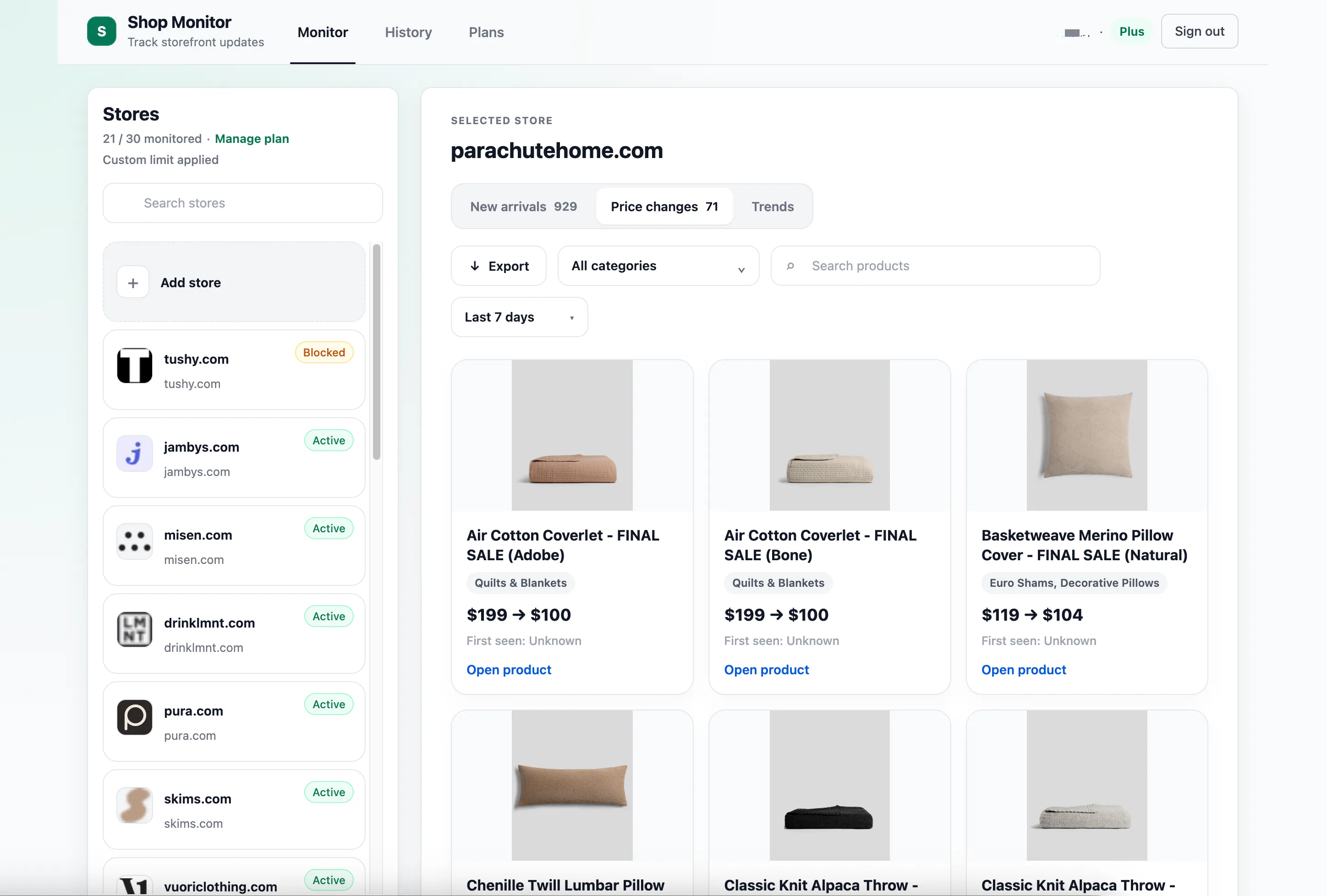Expand the Last 7 days date filter
The width and height of the screenshot is (1327, 896).
520,317
